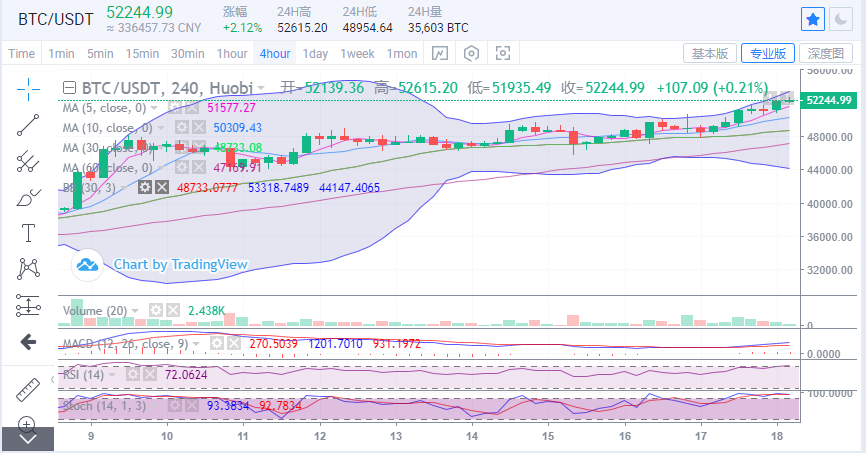Switch to 1min interval
This screenshot has height=453, width=866.
tap(61, 54)
